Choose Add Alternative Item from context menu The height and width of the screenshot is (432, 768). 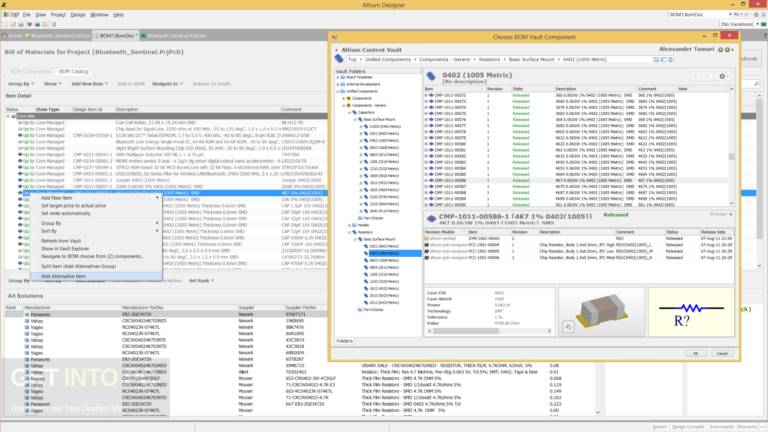[x=96, y=276]
